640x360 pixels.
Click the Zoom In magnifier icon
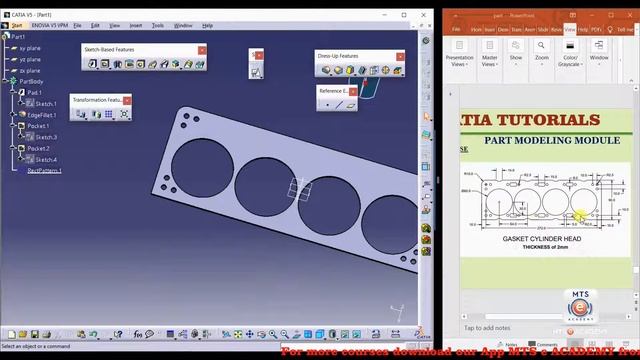pyautogui.click(x=273, y=335)
